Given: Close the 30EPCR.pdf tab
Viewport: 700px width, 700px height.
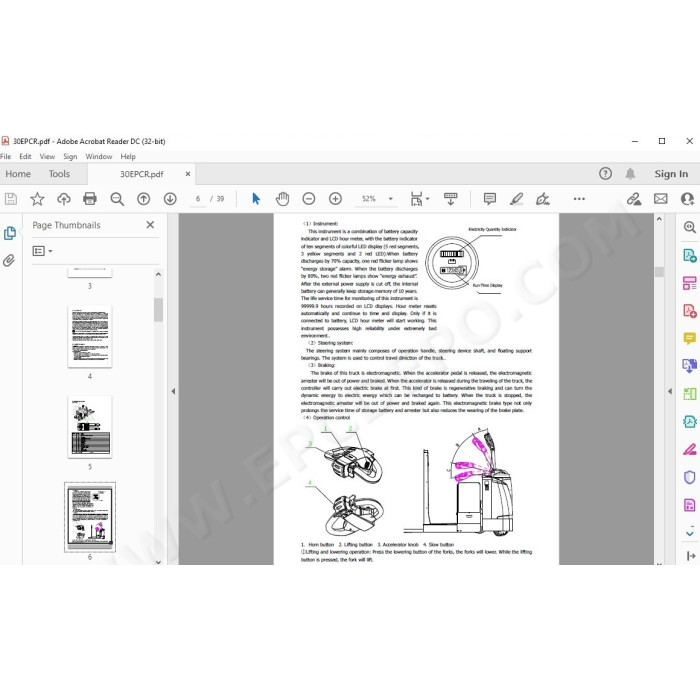Looking at the screenshot, I should click(188, 174).
